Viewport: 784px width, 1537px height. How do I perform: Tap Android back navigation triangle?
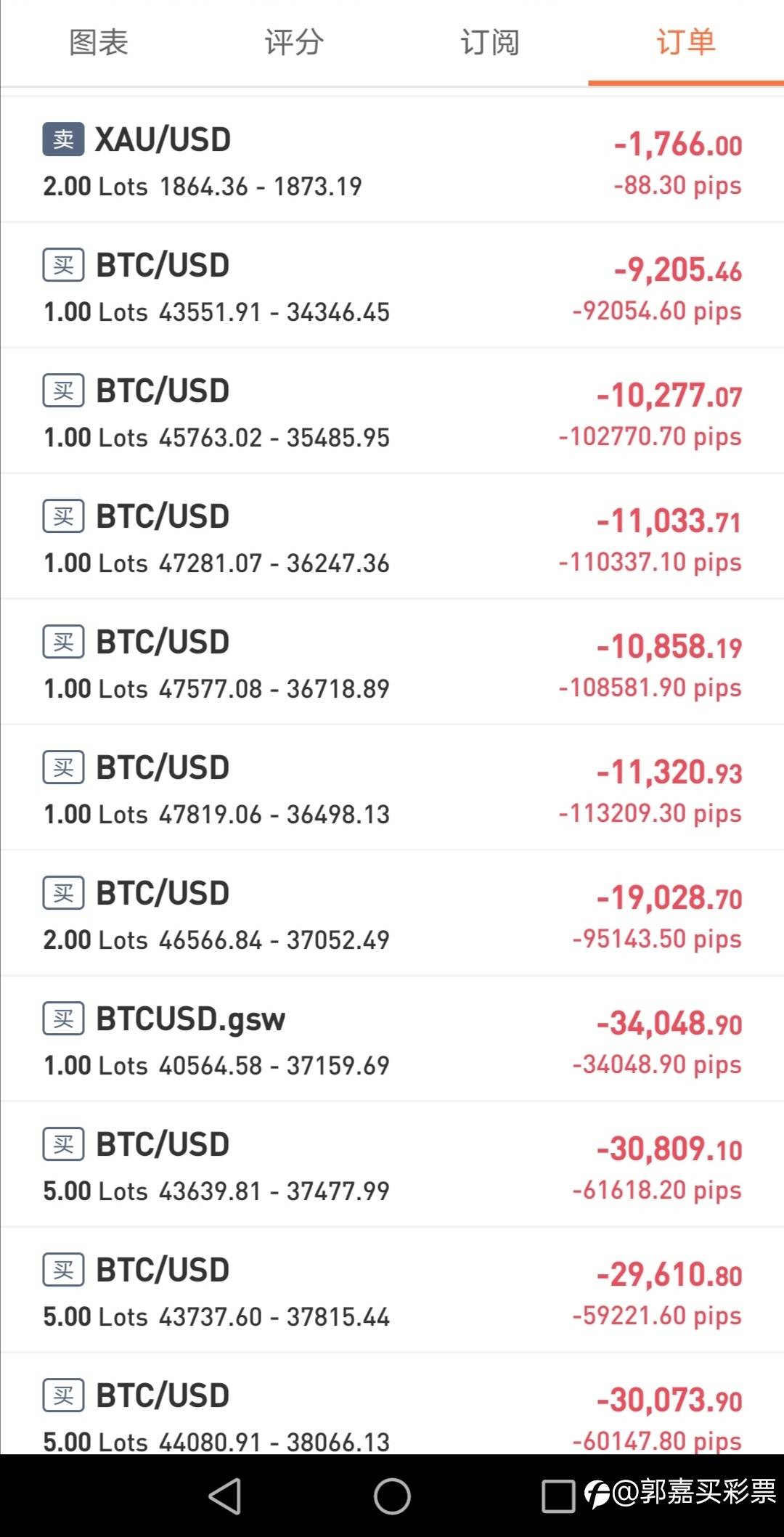pyautogui.click(x=225, y=1496)
